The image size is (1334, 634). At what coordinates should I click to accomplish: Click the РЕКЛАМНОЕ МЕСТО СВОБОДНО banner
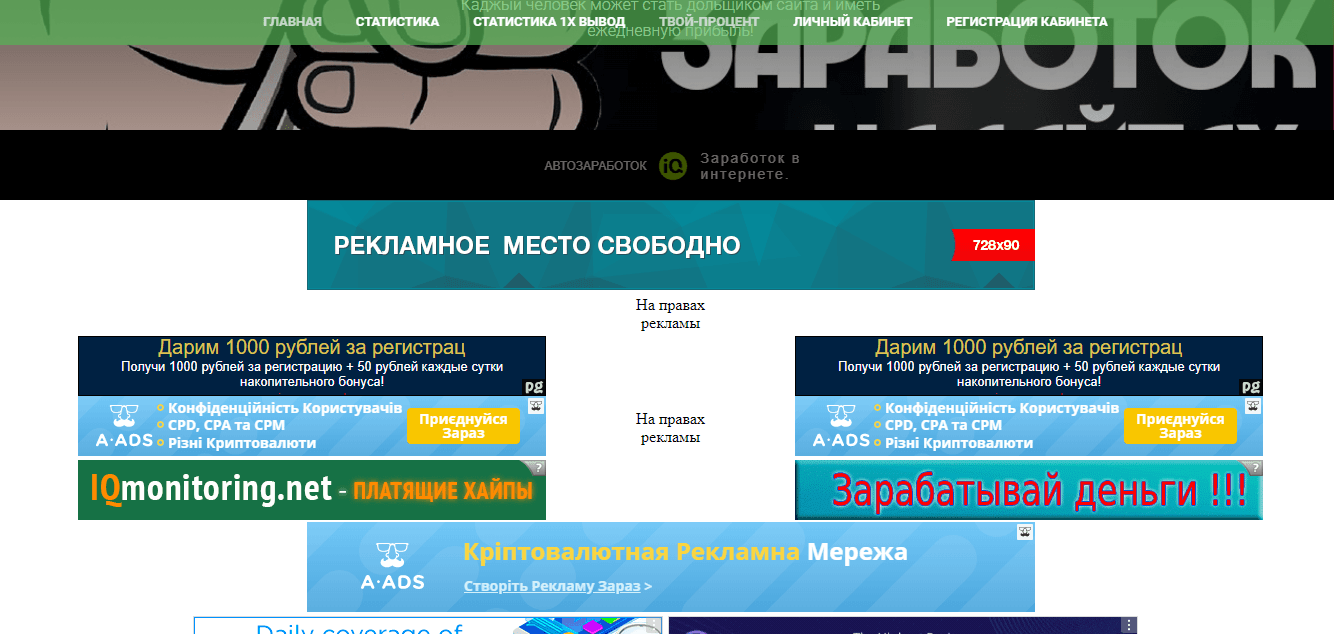pos(670,245)
